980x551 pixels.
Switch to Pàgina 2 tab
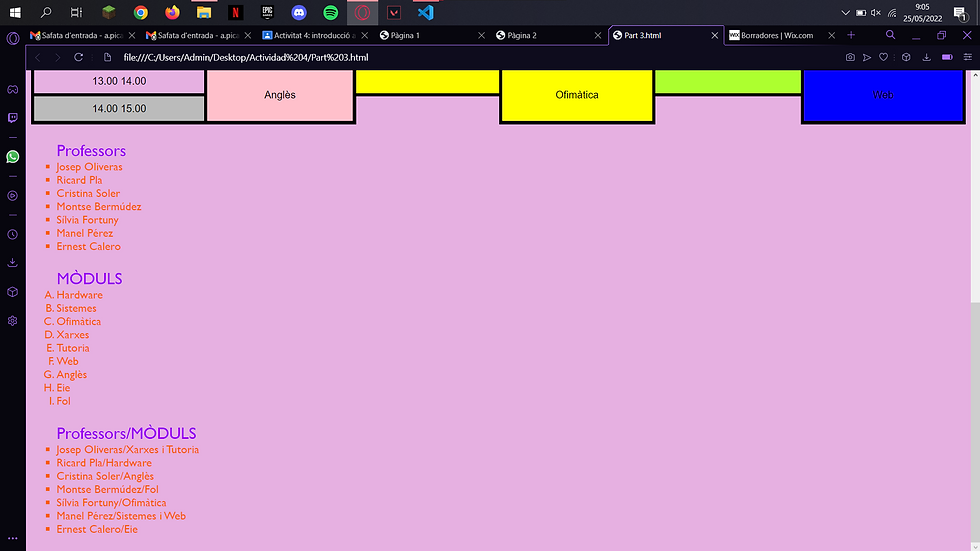pyautogui.click(x=548, y=36)
